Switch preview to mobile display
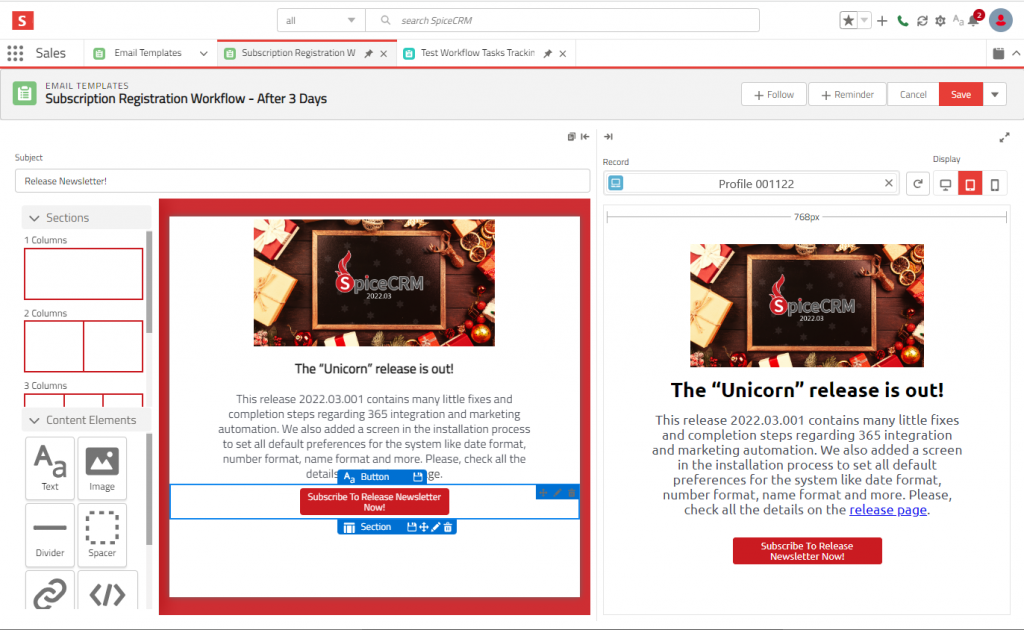Image resolution: width=1024 pixels, height=630 pixels. coord(995,184)
